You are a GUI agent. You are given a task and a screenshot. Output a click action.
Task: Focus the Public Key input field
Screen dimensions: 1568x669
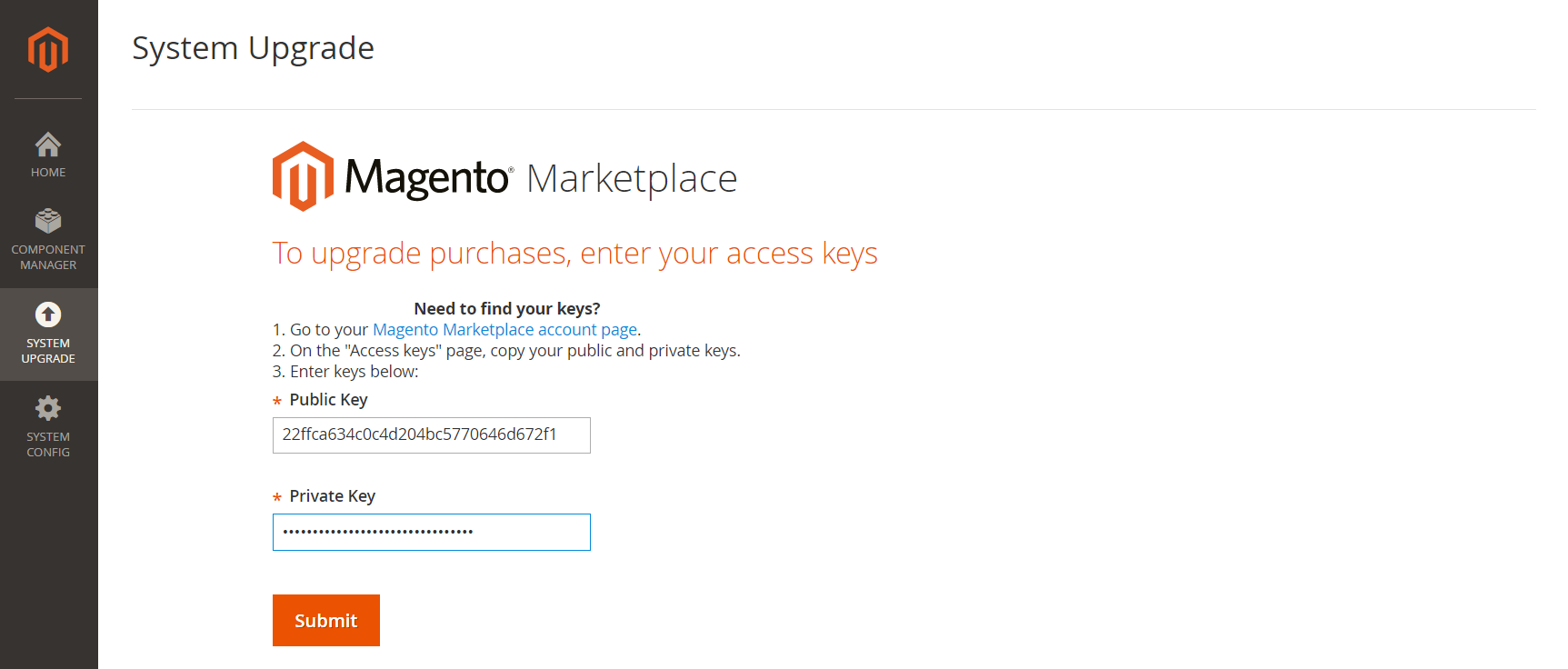pyautogui.click(x=431, y=435)
